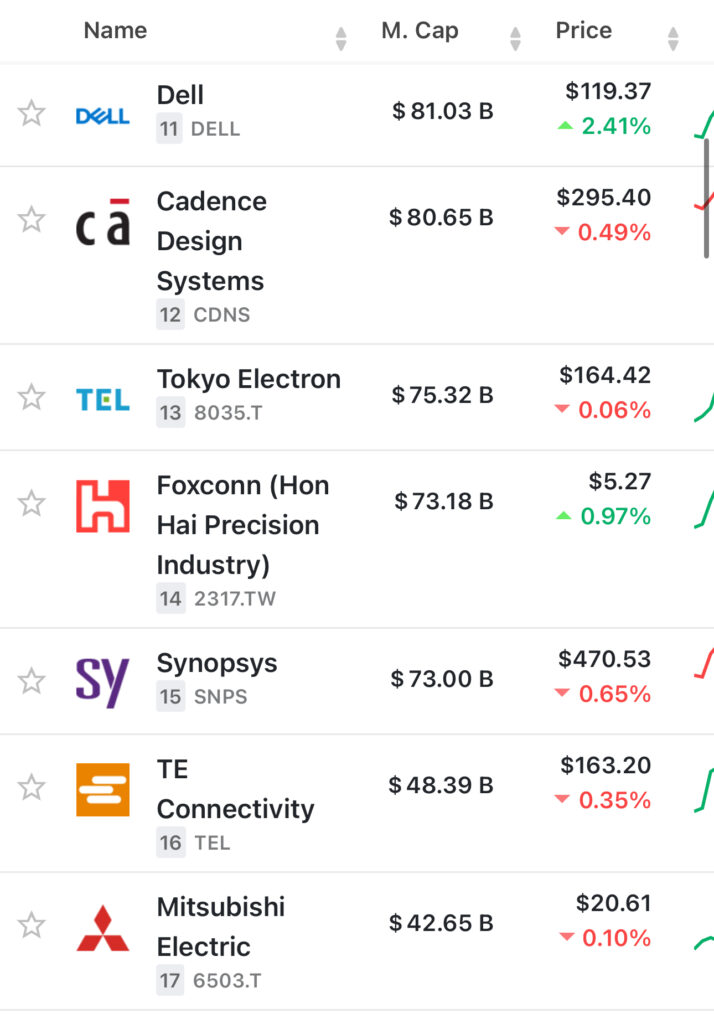Sort by Price column arrows

[x=673, y=38]
